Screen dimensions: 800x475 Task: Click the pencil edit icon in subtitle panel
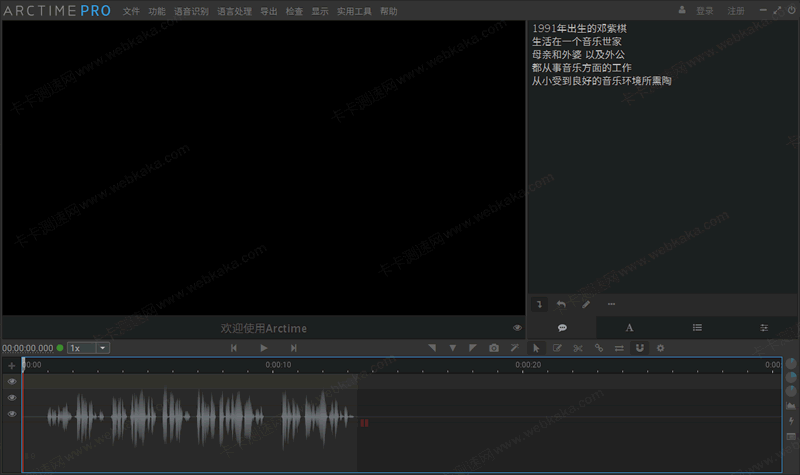click(x=586, y=304)
